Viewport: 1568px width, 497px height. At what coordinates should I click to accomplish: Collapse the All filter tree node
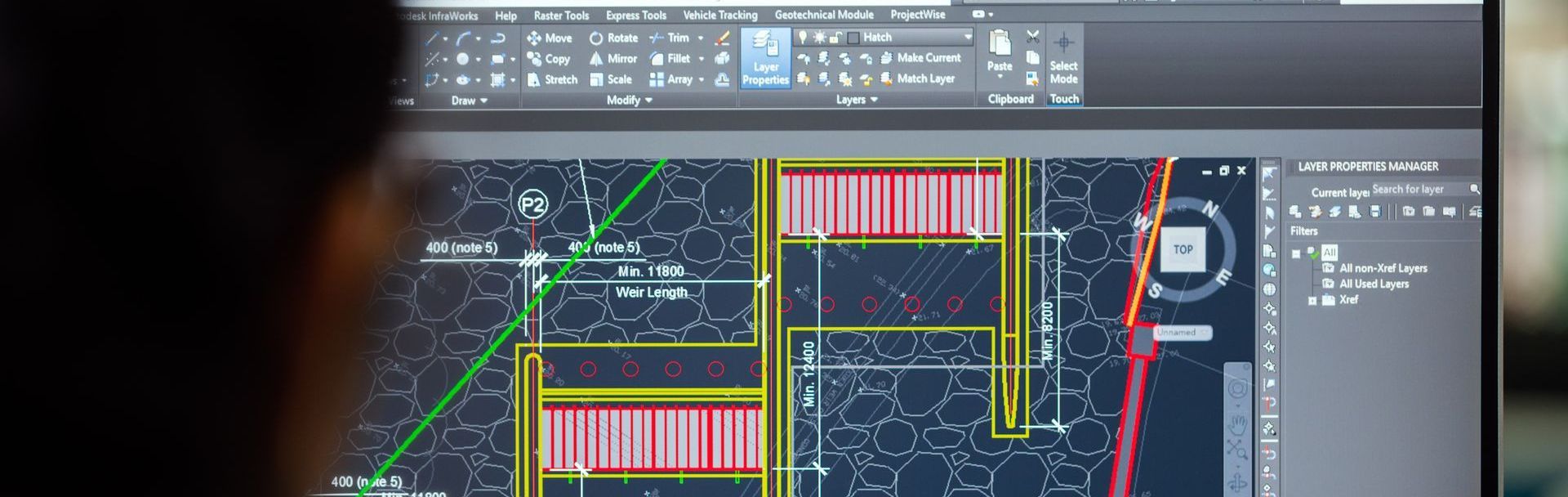click(1296, 253)
